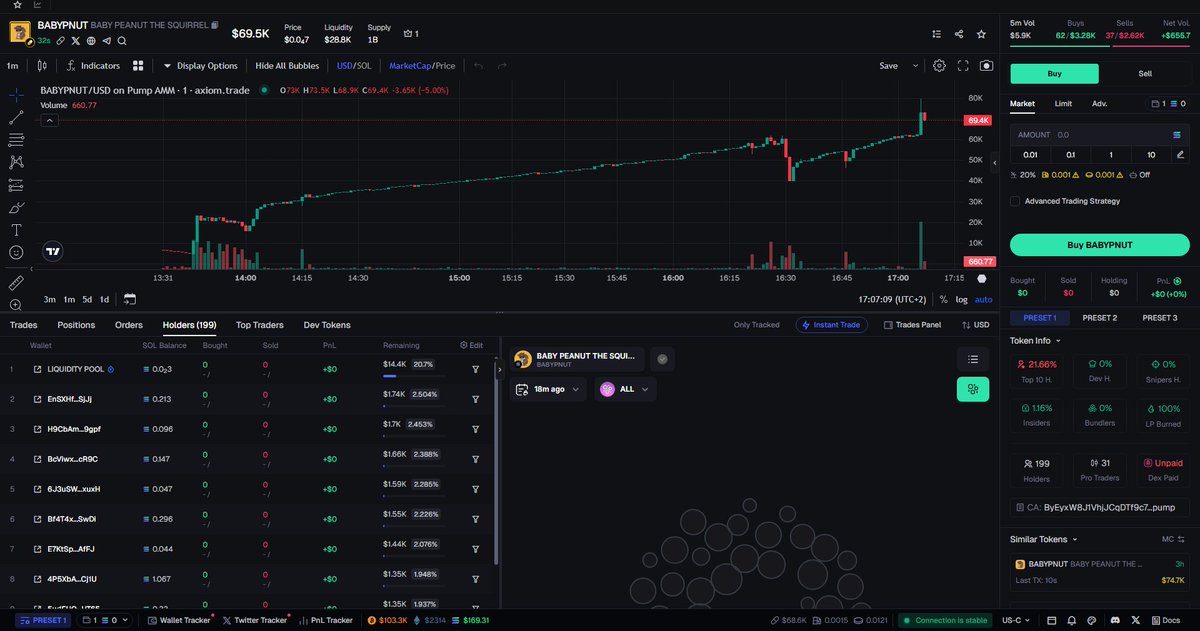Select the crosshair cursor tool
The width and height of the screenshot is (1200, 631).
16,95
